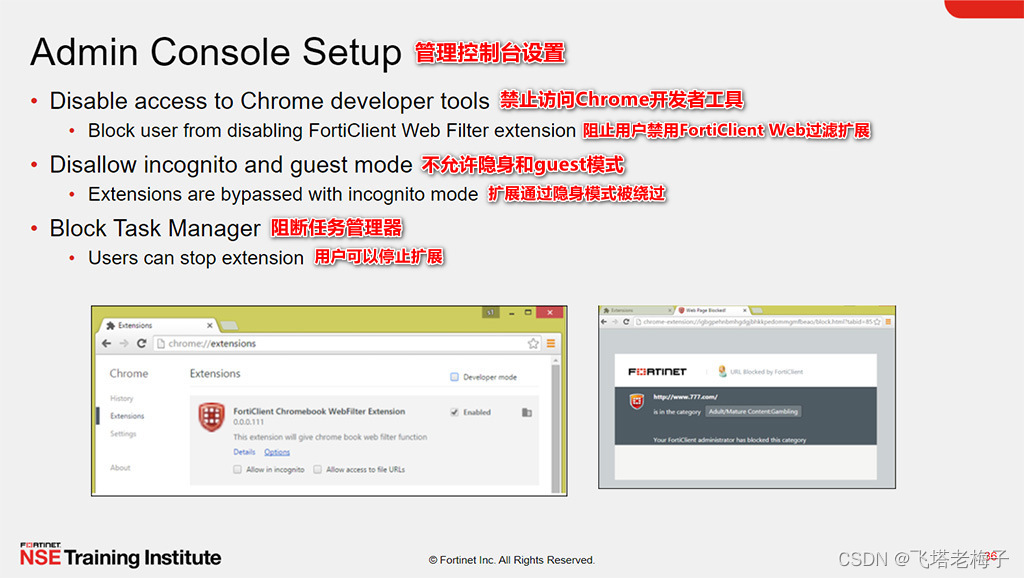This screenshot has height=578, width=1024.
Task: Click the version number 0.0.0.111
Action: pos(249,422)
